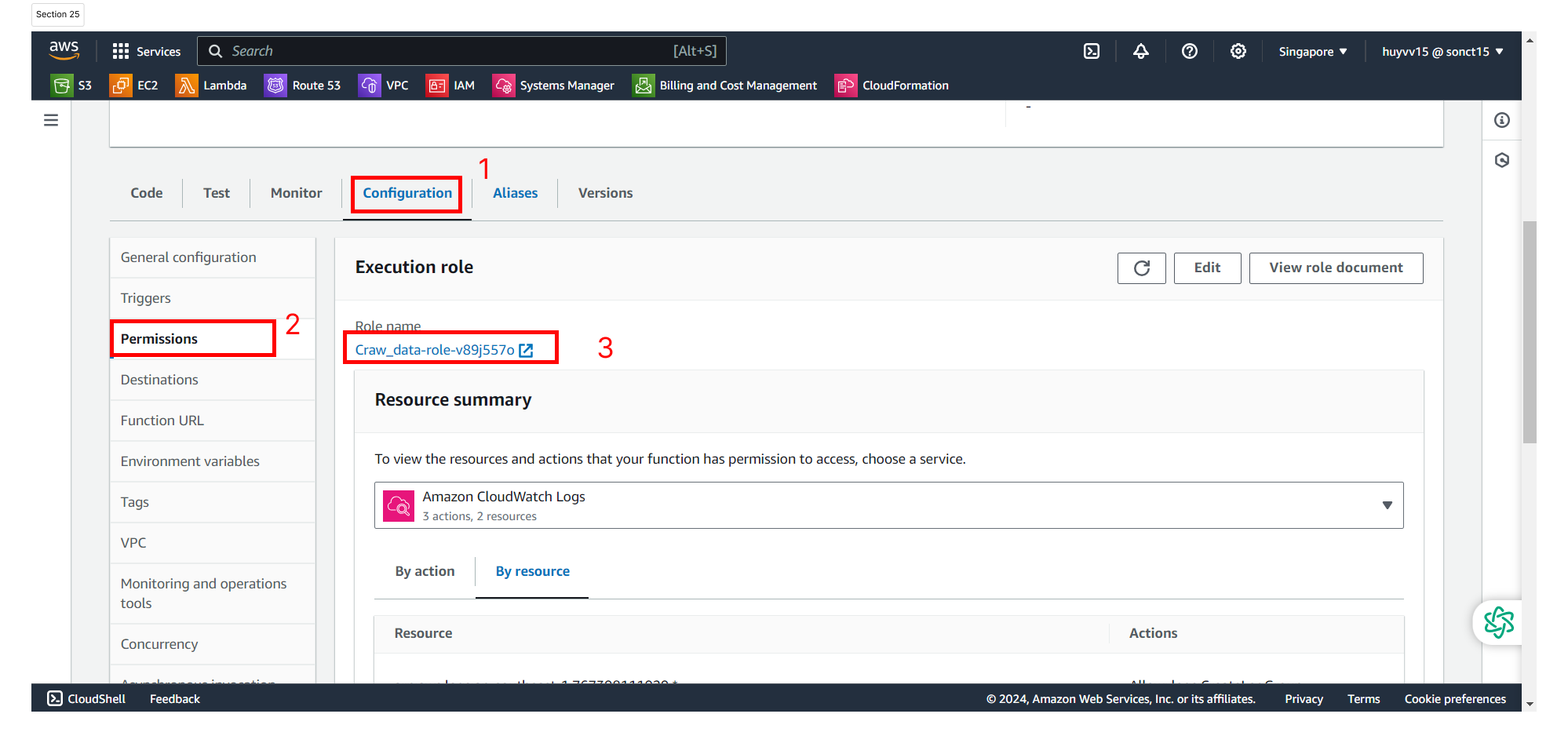The width and height of the screenshot is (1568, 743).
Task: Open the VPC favorite icon
Action: [369, 85]
